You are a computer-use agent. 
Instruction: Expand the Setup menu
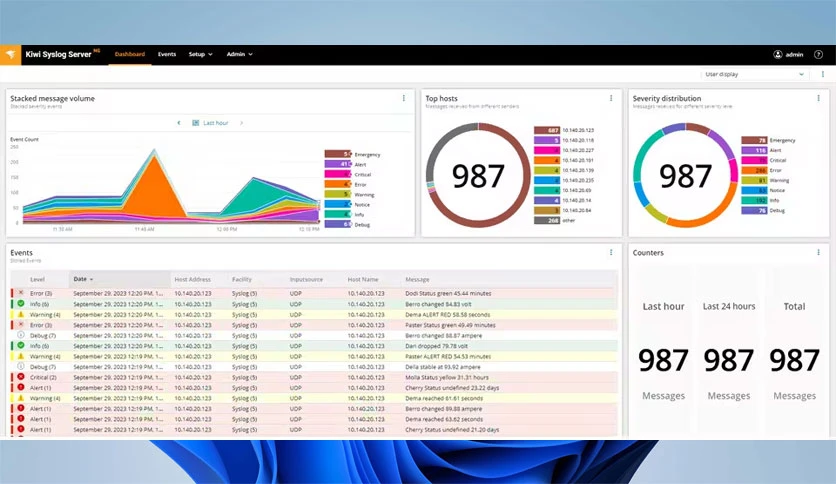(x=200, y=54)
